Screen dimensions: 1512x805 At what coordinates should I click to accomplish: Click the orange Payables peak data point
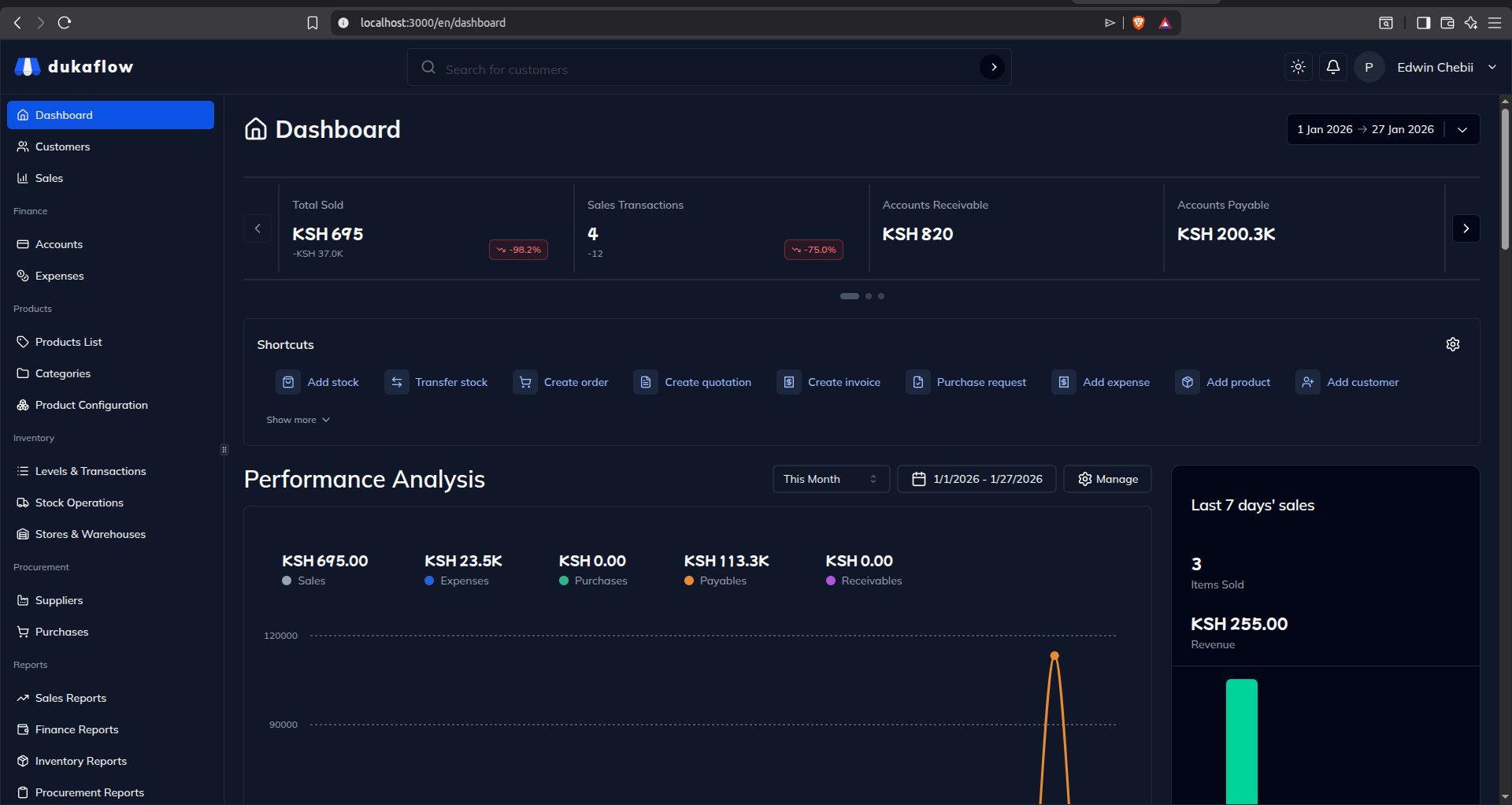[x=1054, y=655]
